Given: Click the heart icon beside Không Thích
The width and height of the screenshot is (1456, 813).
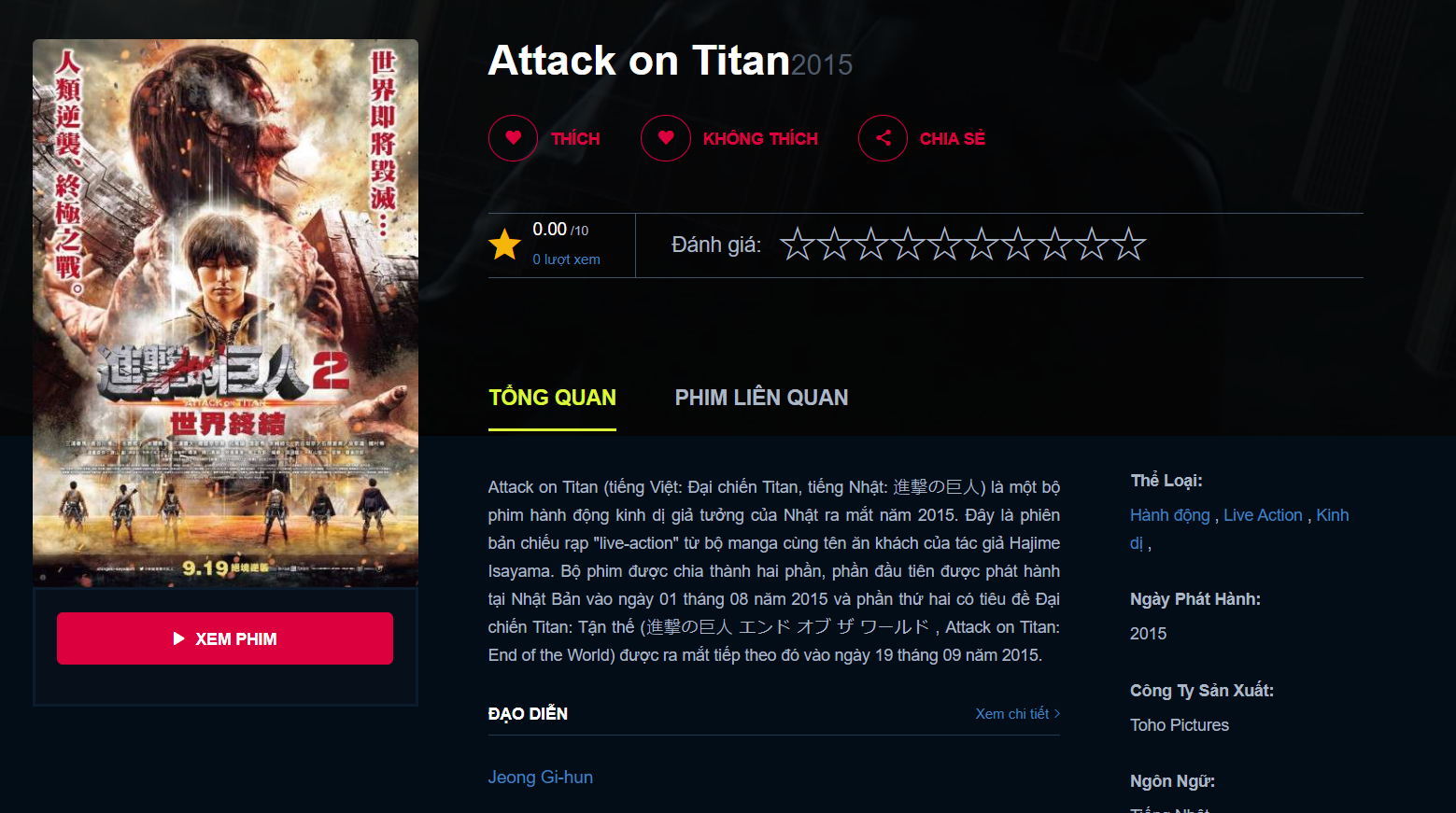Looking at the screenshot, I should point(665,138).
